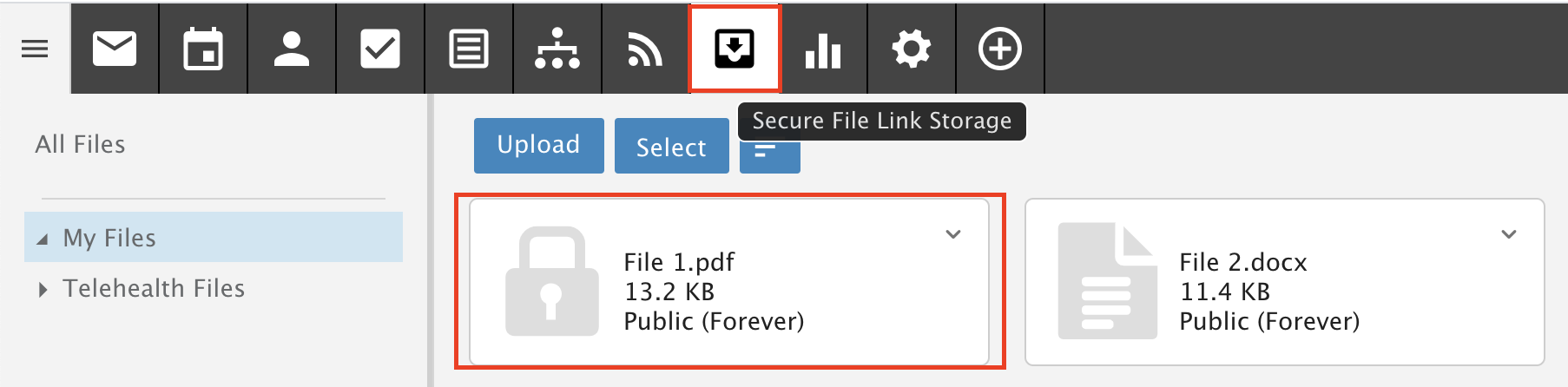Open the Contacts person icon
1568x387 pixels.
(292, 49)
